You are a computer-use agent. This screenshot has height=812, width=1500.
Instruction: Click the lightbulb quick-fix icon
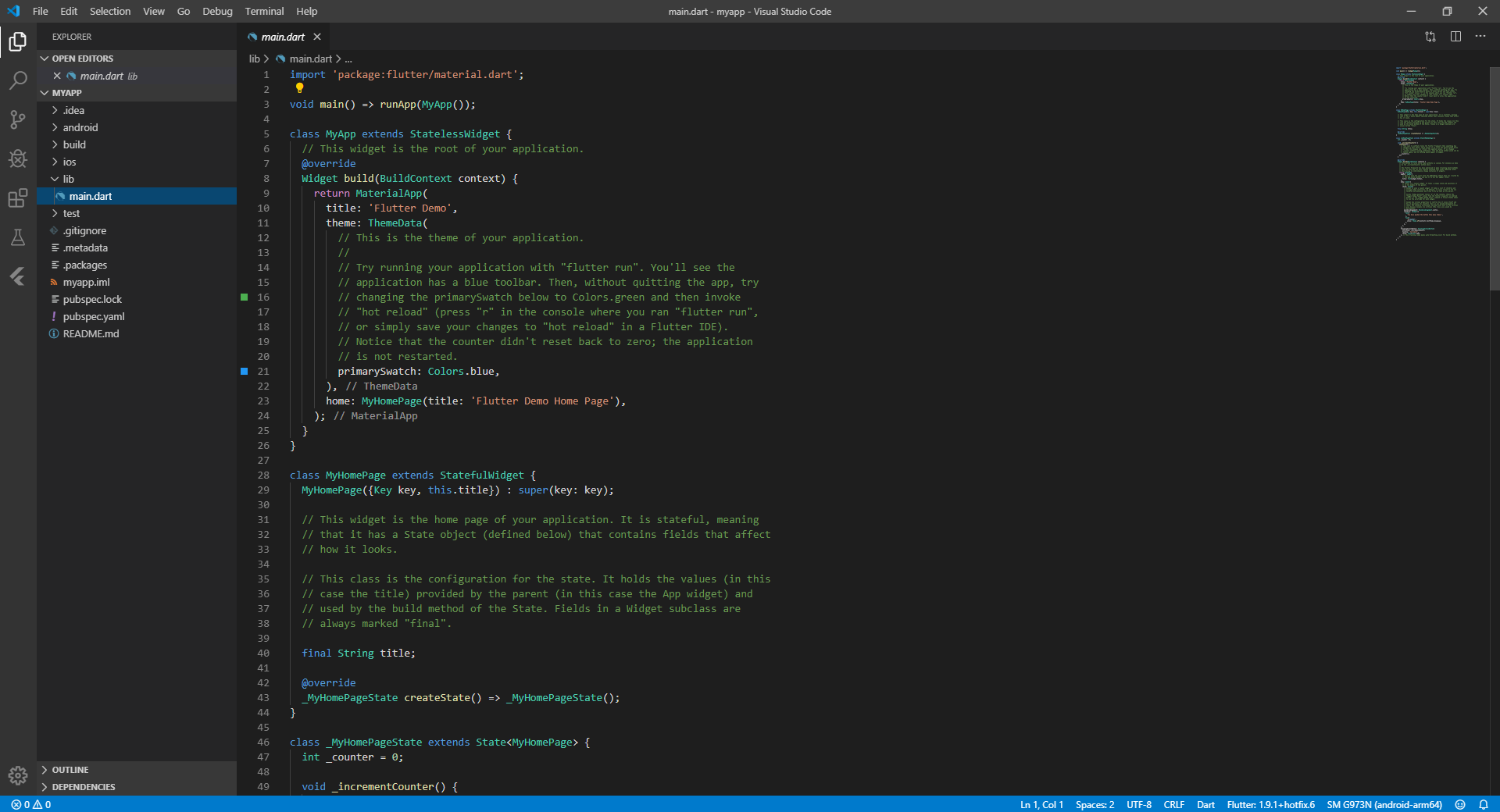click(x=299, y=88)
